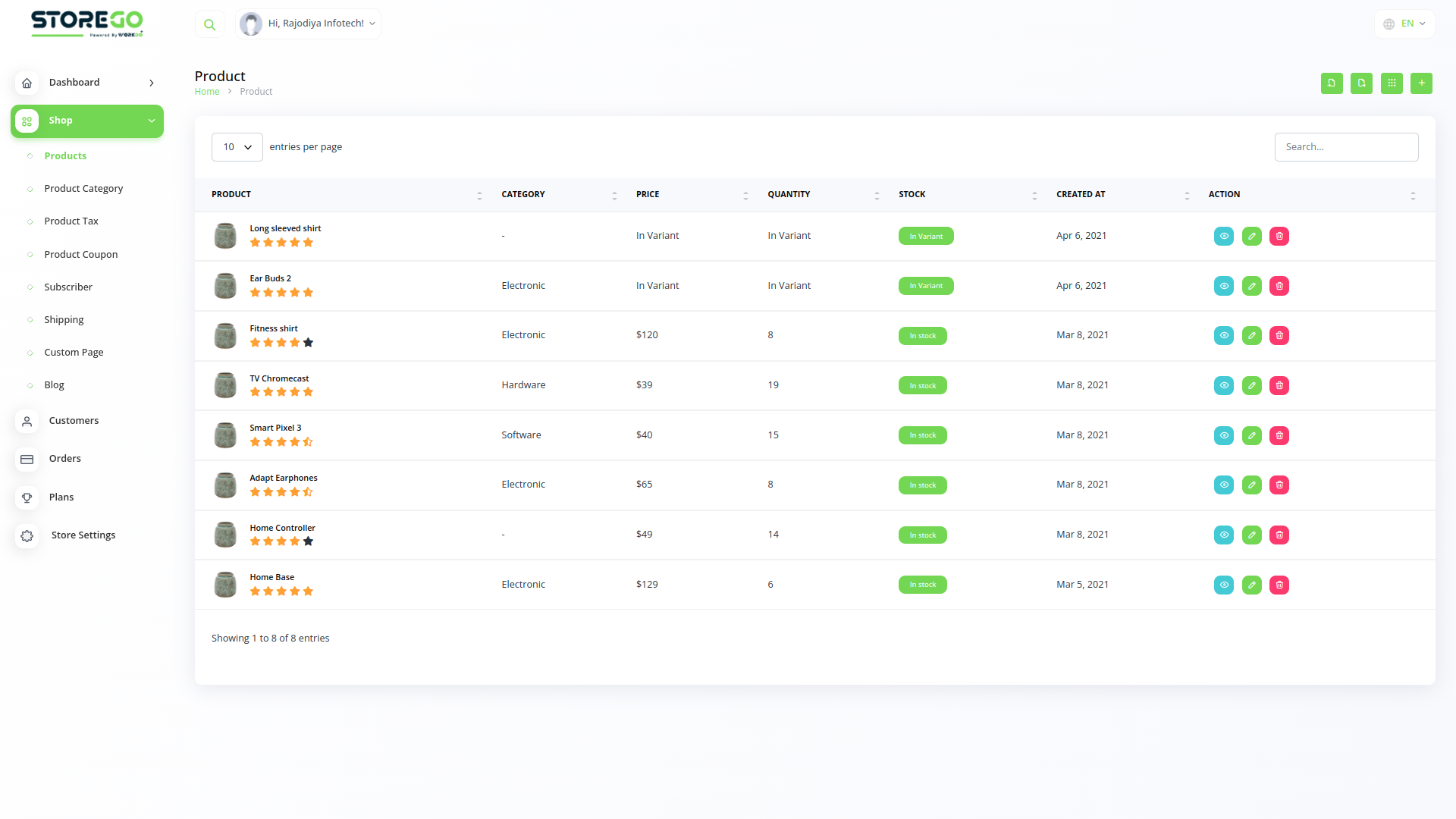Click inside the Search field
The width and height of the screenshot is (1456, 819).
click(1346, 146)
